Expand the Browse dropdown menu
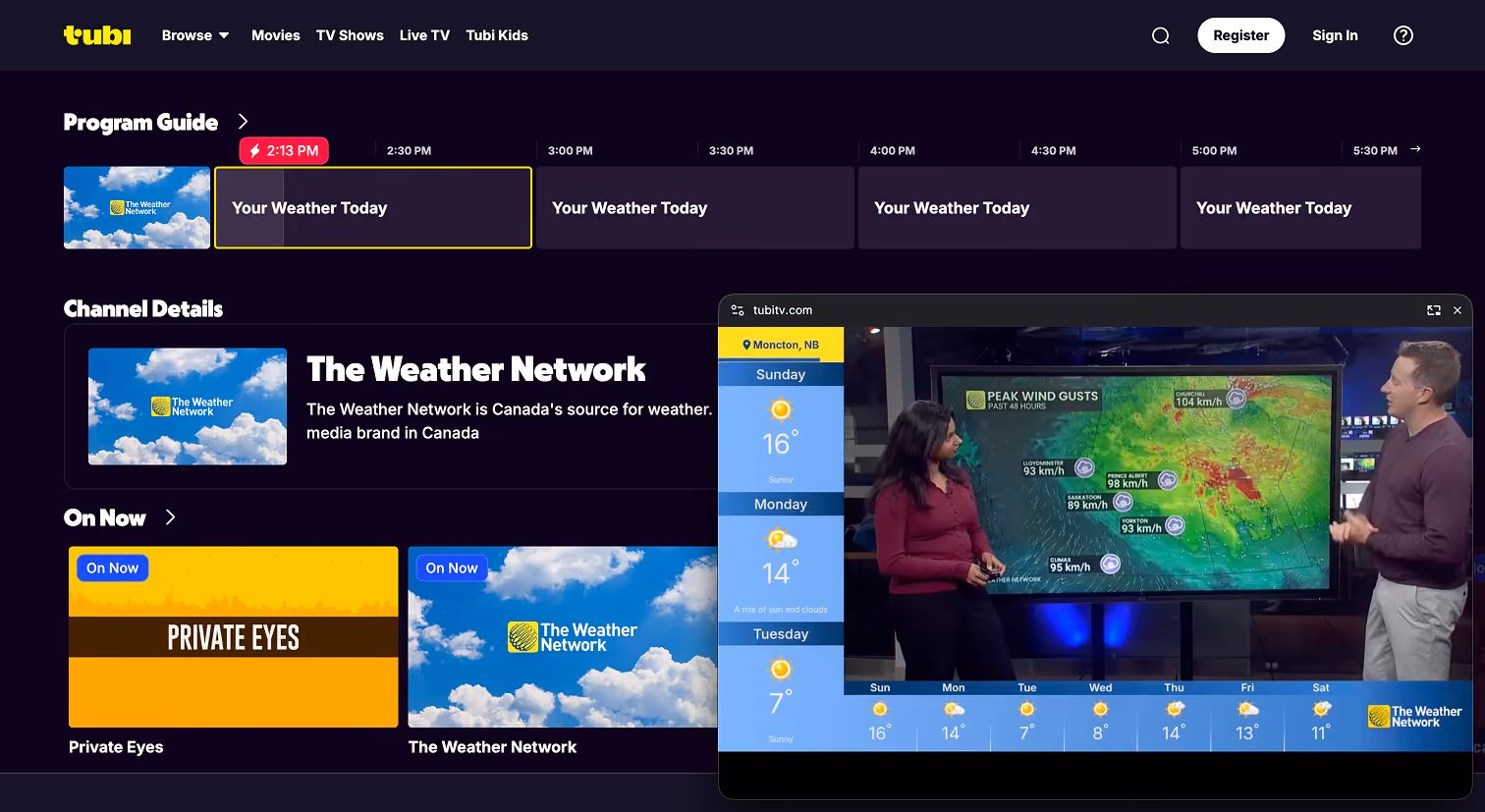This screenshot has height=812, width=1485. coord(195,35)
